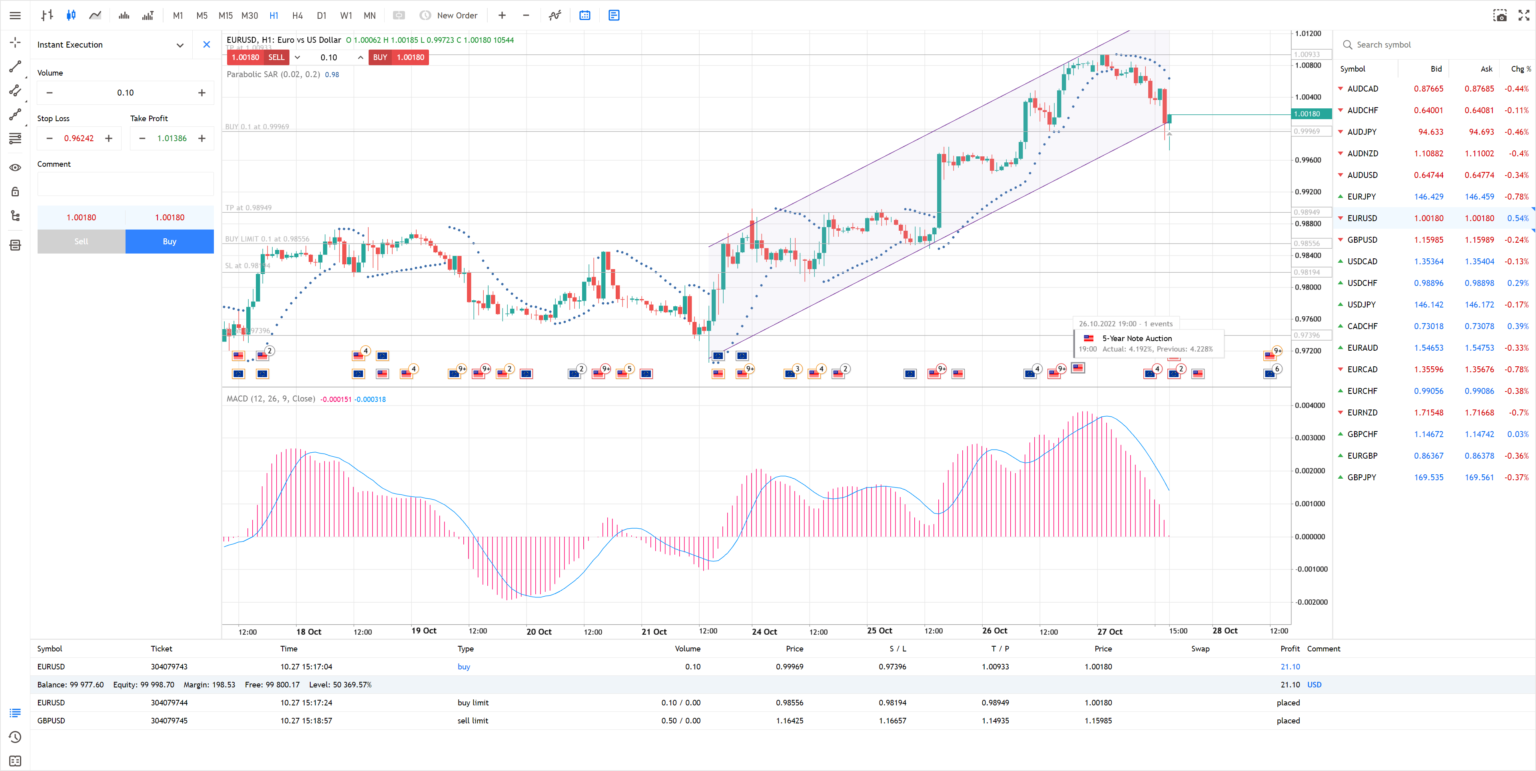The width and height of the screenshot is (1536, 771).
Task: Toggle fullscreen mode icon top right
Action: click(x=1525, y=14)
